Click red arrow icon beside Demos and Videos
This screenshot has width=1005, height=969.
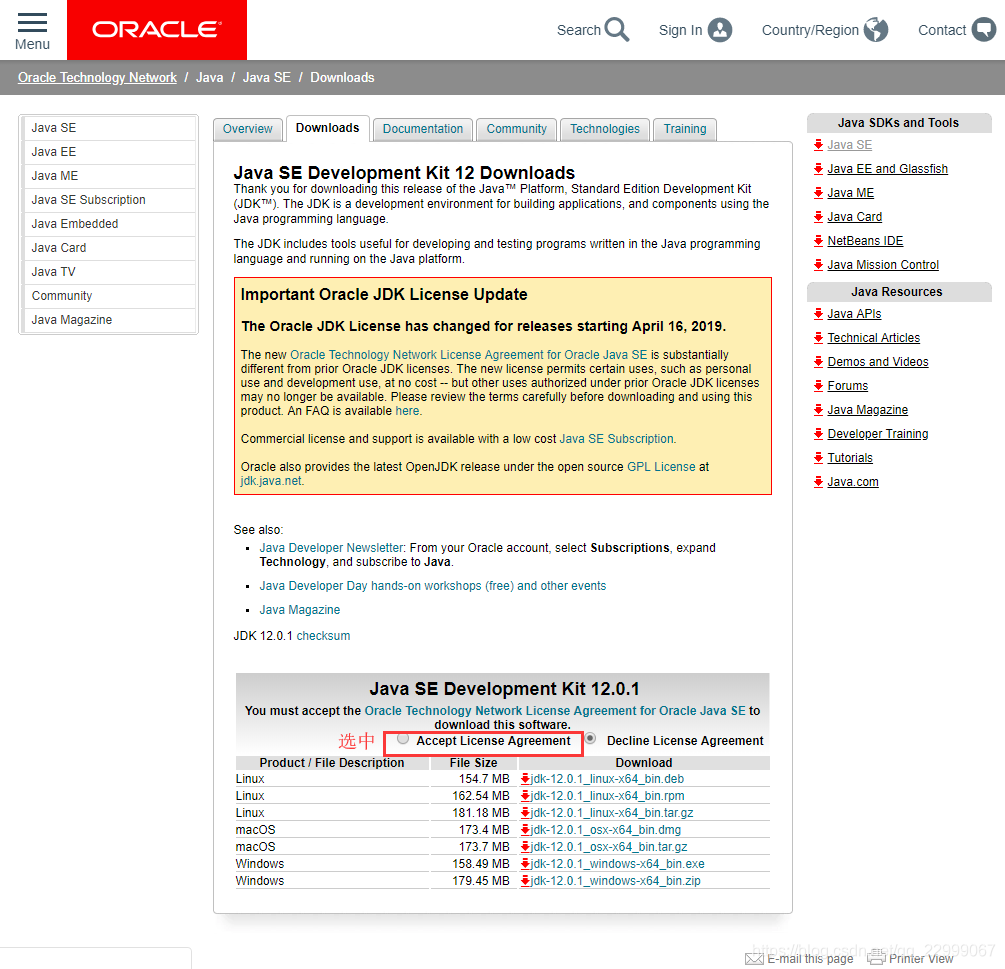coord(818,361)
